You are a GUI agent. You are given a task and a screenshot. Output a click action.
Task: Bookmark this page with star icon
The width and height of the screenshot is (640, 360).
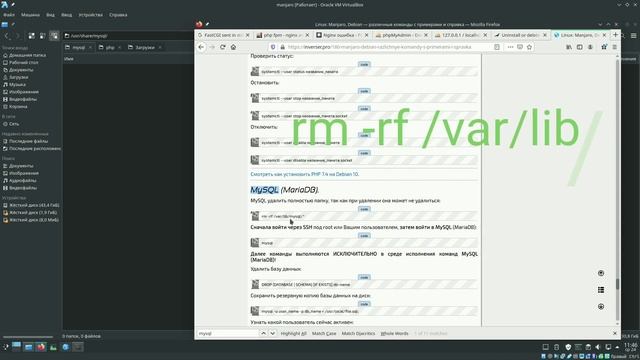click(x=529, y=47)
